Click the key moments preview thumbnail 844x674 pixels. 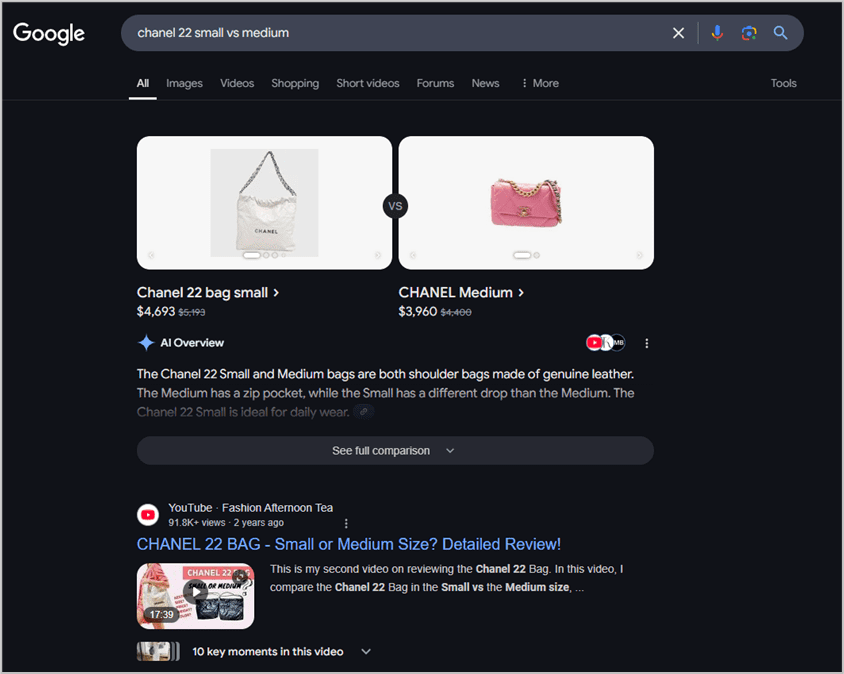(158, 651)
